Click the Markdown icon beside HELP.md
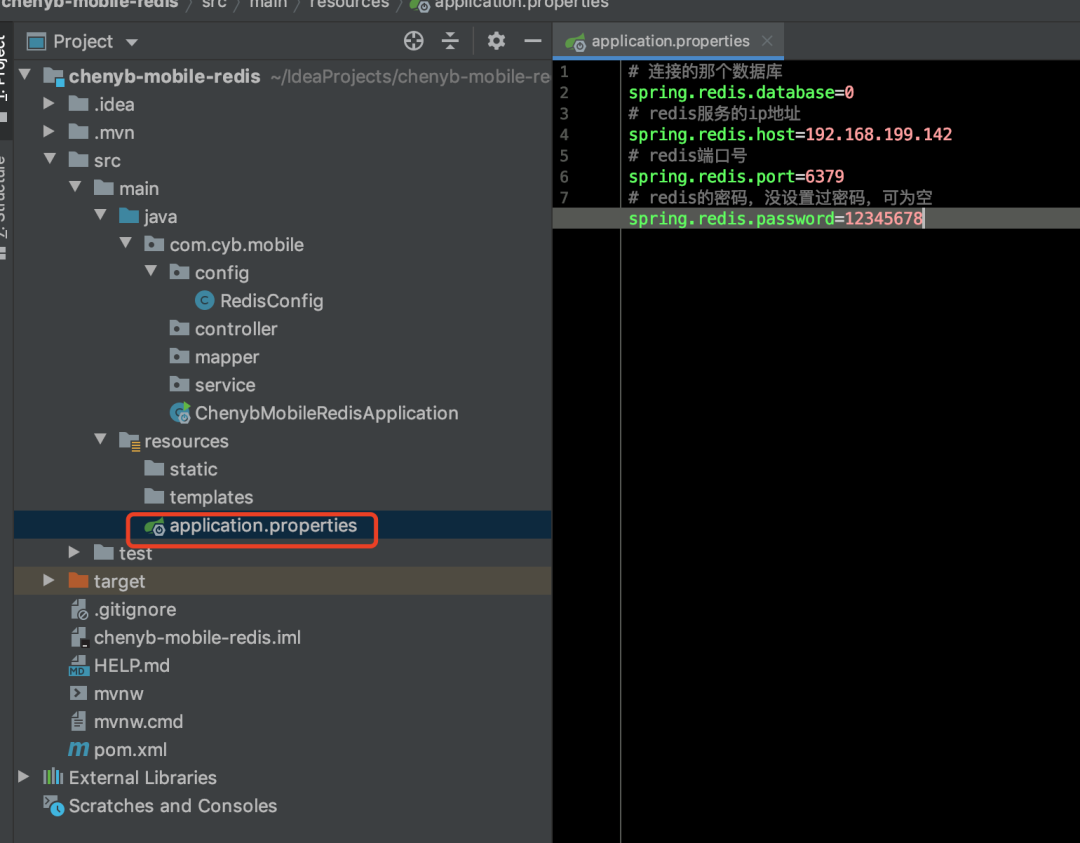 [x=78, y=665]
